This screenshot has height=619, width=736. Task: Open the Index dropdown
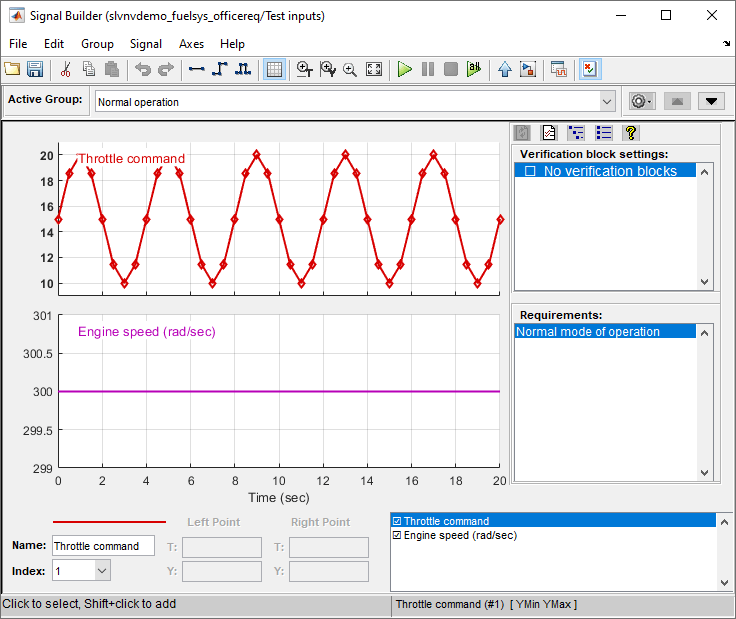pyautogui.click(x=102, y=570)
